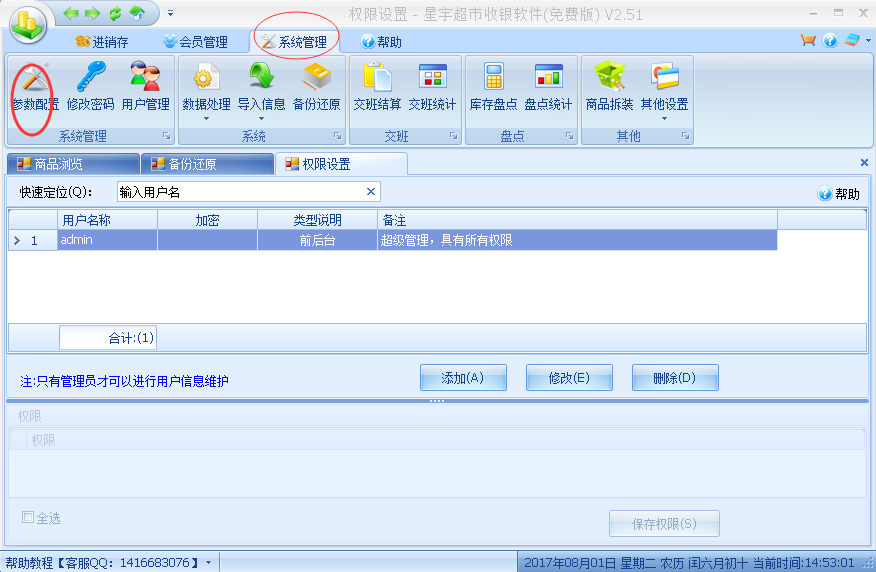Click the 修改(E) button

pos(569,378)
